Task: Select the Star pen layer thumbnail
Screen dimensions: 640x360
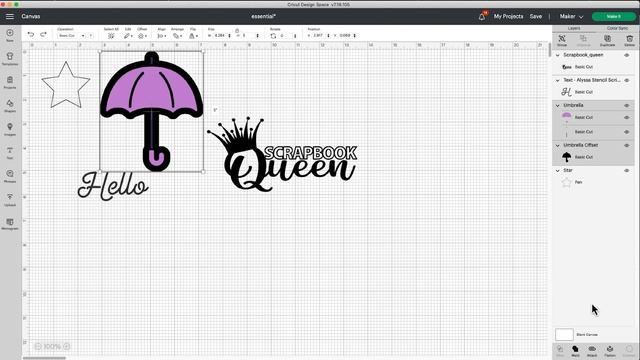Action: pos(567,182)
